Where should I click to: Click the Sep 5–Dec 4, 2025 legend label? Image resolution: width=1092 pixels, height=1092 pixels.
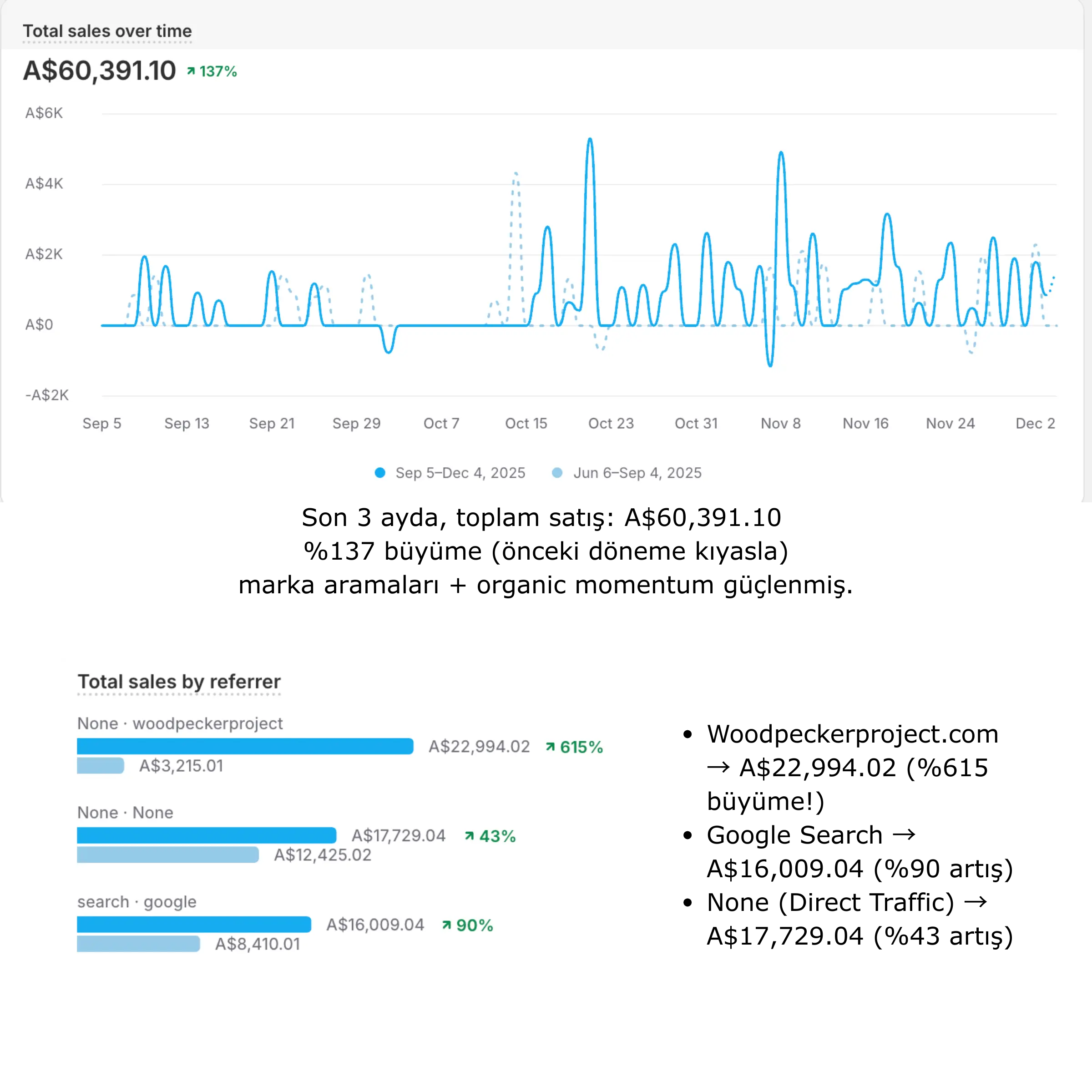[x=460, y=473]
